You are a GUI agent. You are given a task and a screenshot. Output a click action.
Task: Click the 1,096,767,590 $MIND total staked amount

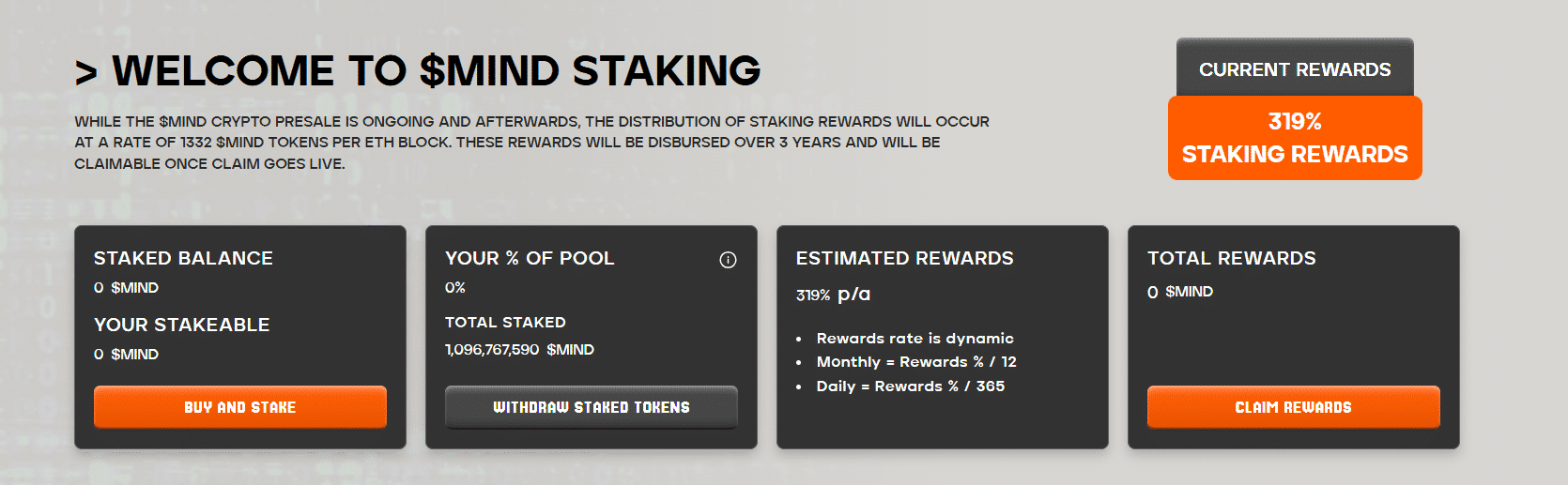(x=519, y=350)
